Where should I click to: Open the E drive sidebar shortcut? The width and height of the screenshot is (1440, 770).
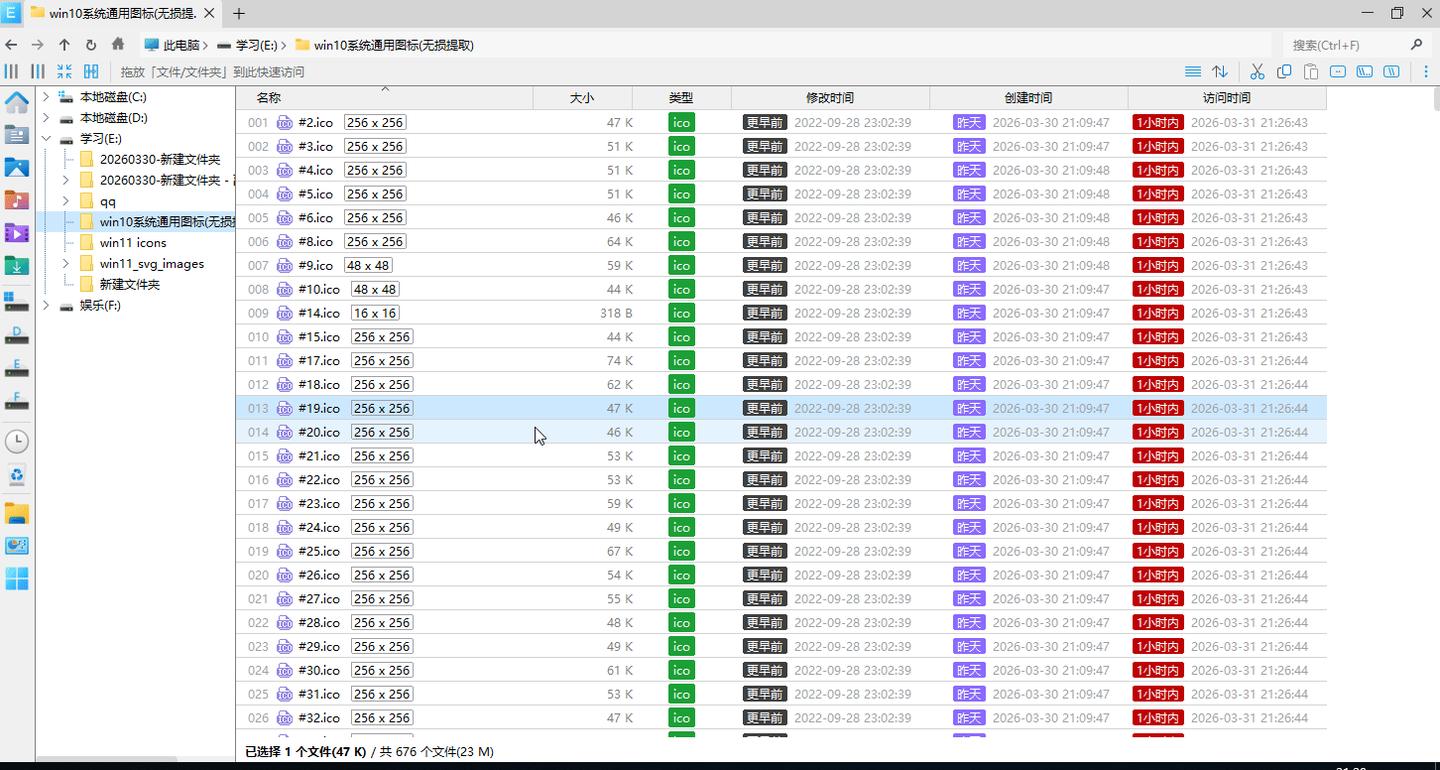tap(17, 367)
